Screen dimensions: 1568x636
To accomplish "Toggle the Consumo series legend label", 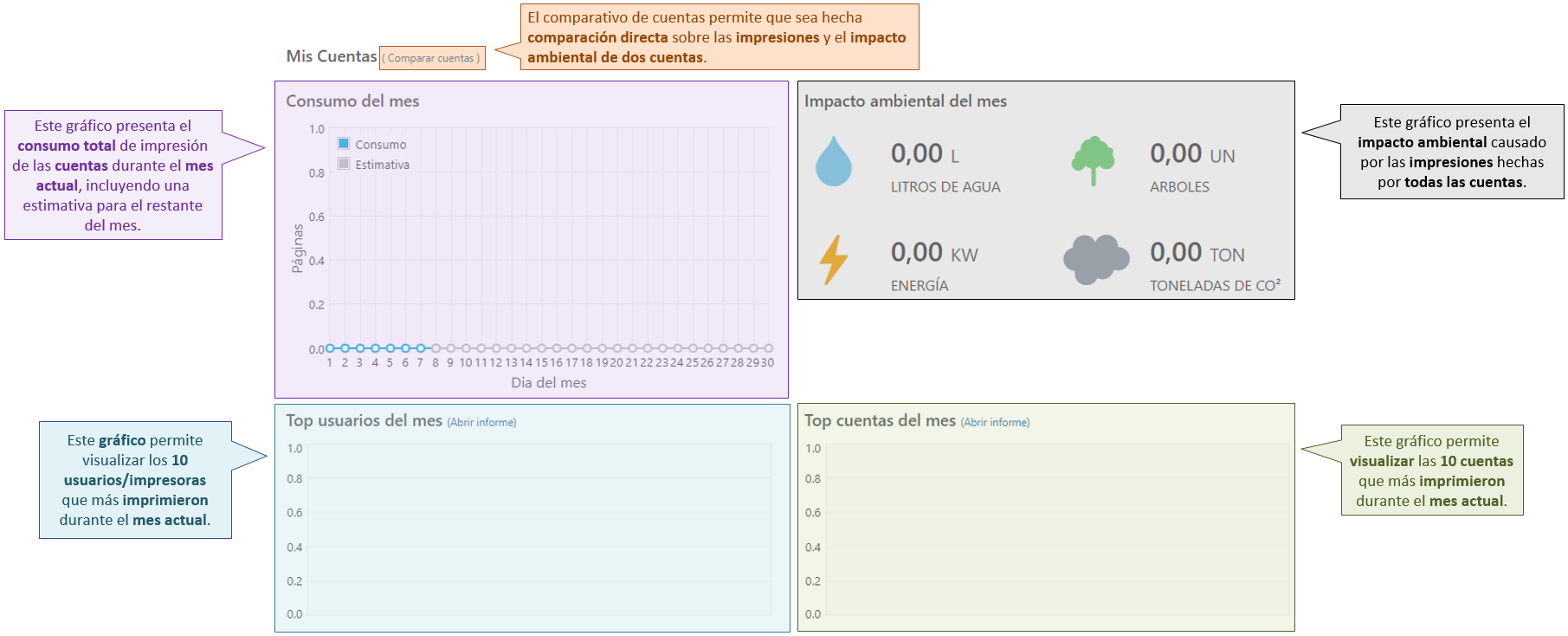I will pyautogui.click(x=380, y=145).
